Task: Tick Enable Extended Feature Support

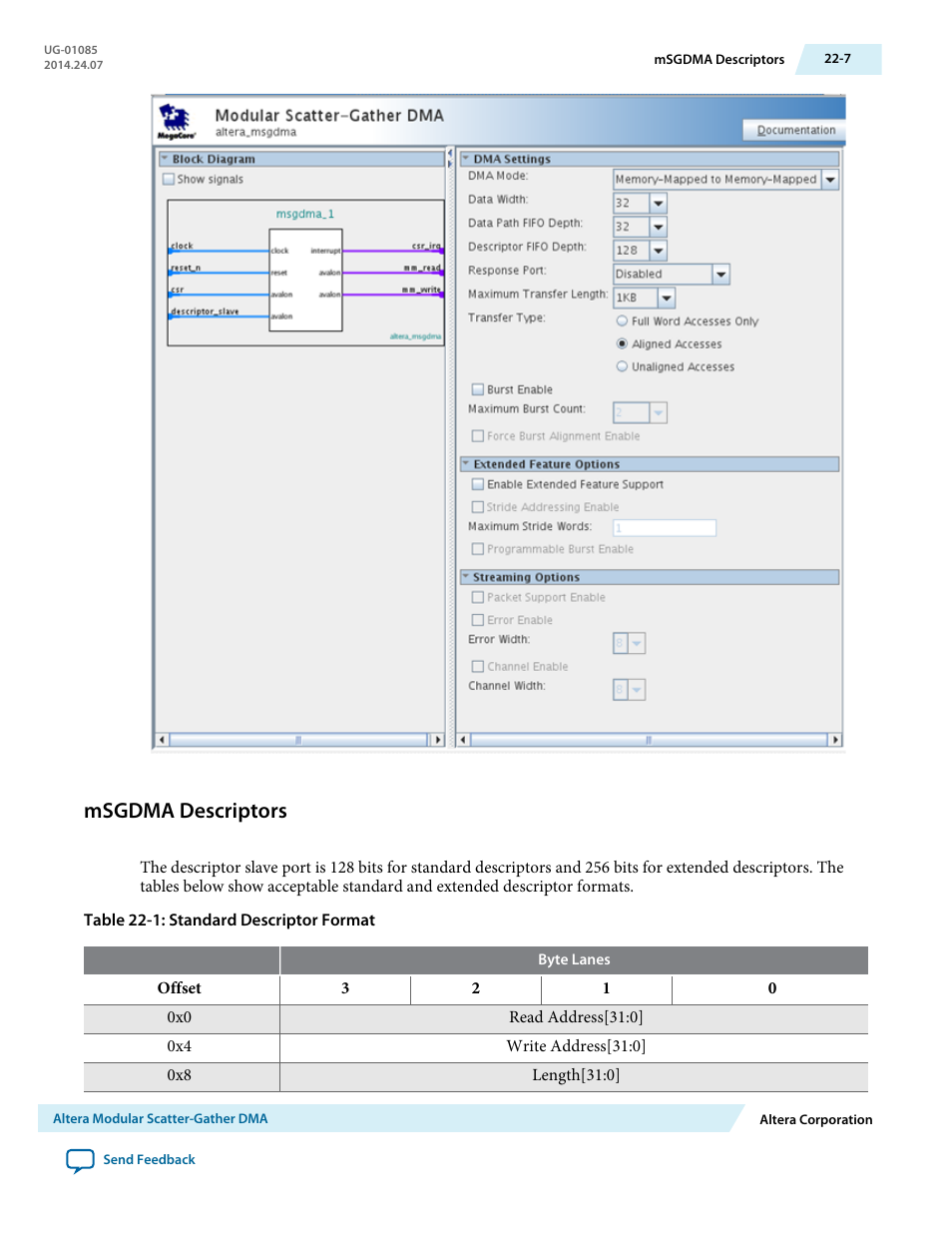Action: pyautogui.click(x=477, y=484)
